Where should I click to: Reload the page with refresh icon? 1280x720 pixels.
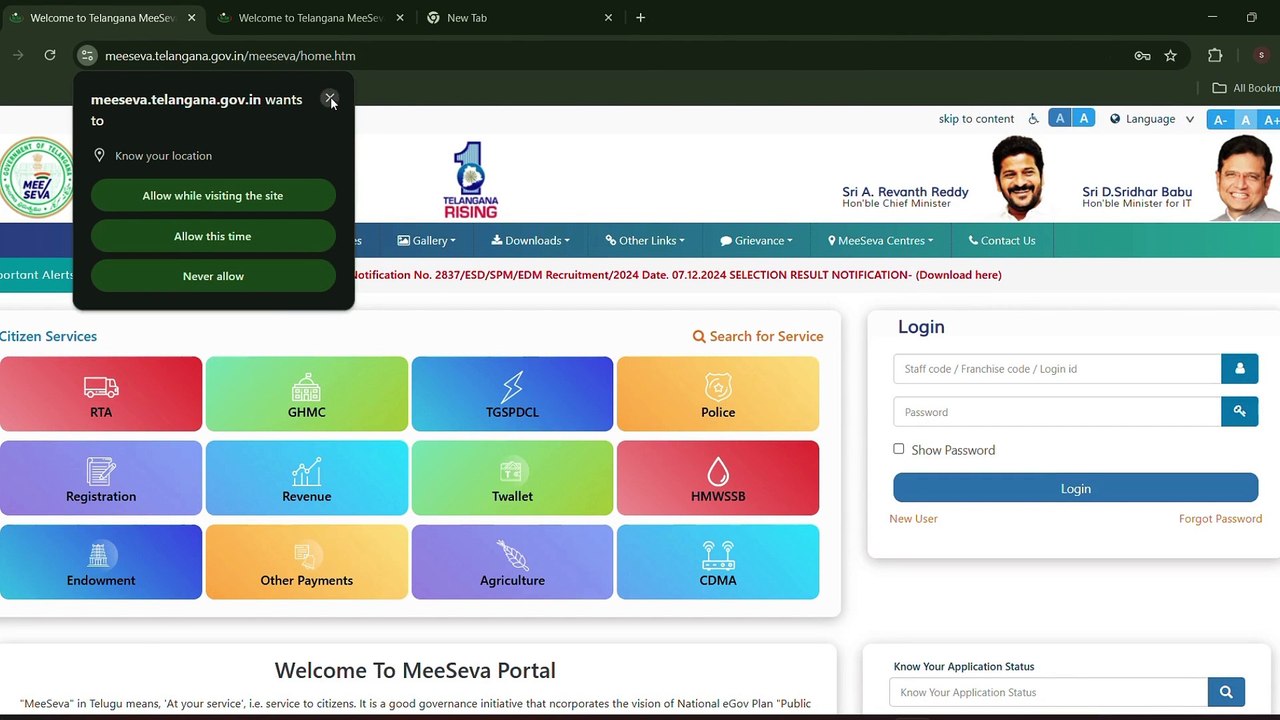[50, 55]
